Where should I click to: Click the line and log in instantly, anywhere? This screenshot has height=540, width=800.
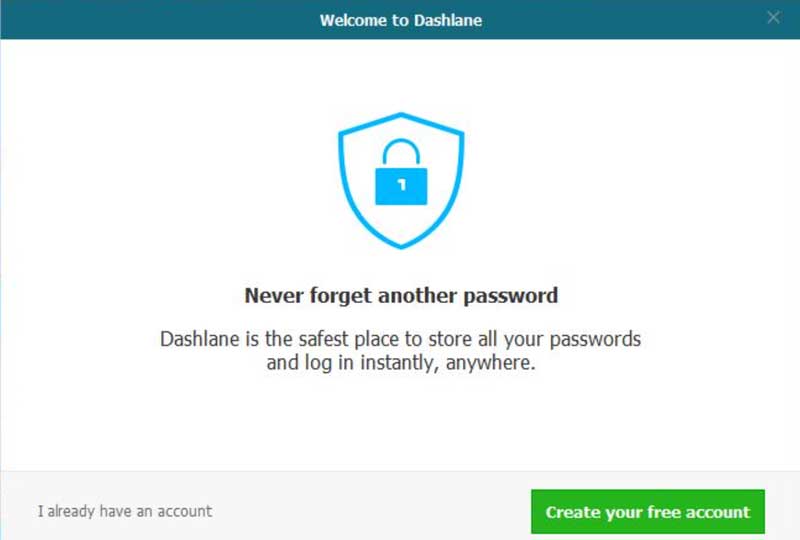pos(401,364)
